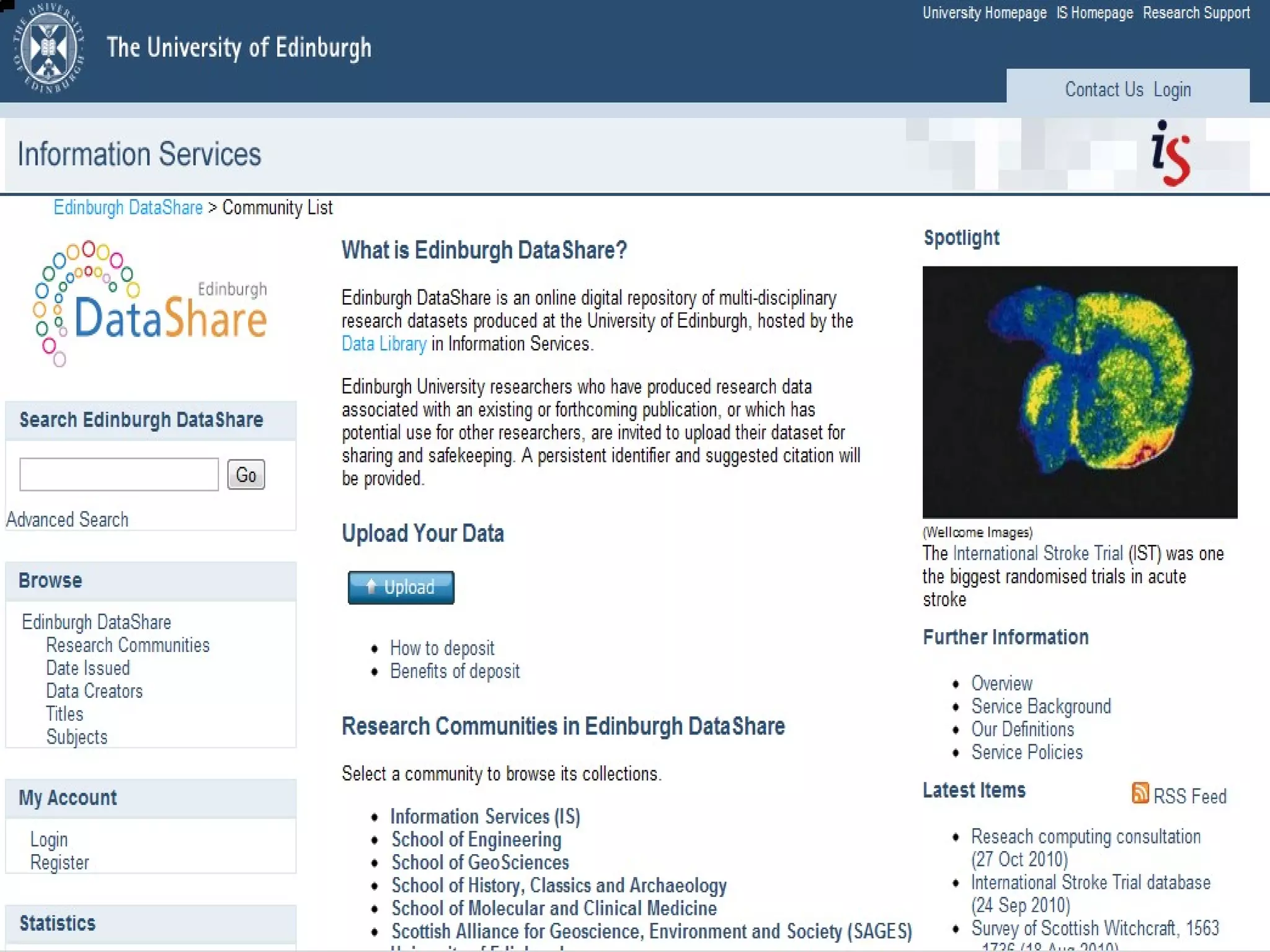Click into the DataShare search text box
This screenshot has height=952, width=1270.
click(x=119, y=475)
